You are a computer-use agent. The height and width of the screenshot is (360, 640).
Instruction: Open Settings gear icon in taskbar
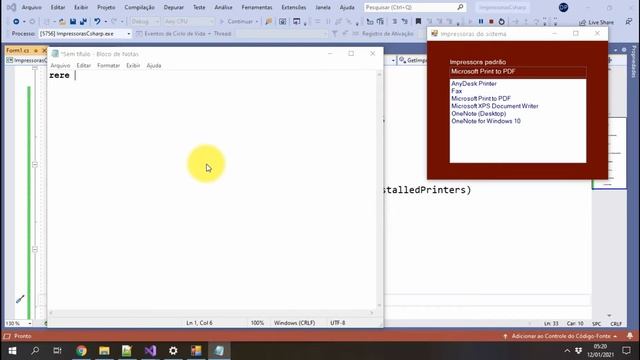(x=173, y=351)
